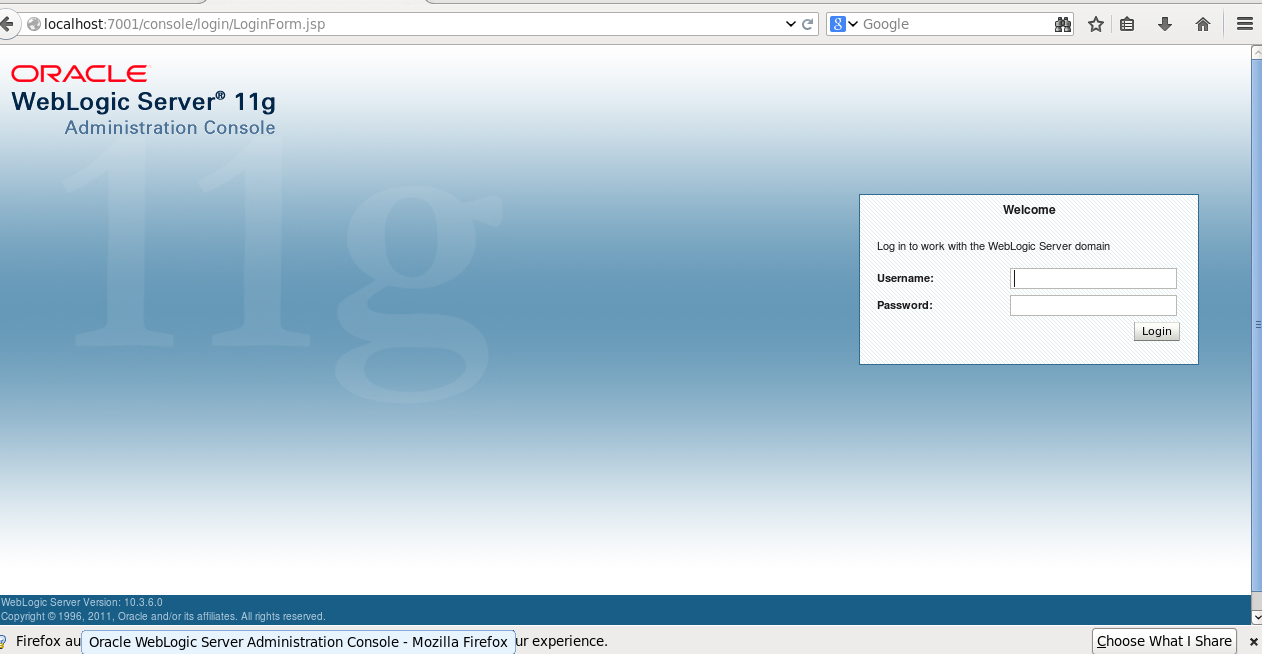Click the globe site identity icon

[34, 24]
